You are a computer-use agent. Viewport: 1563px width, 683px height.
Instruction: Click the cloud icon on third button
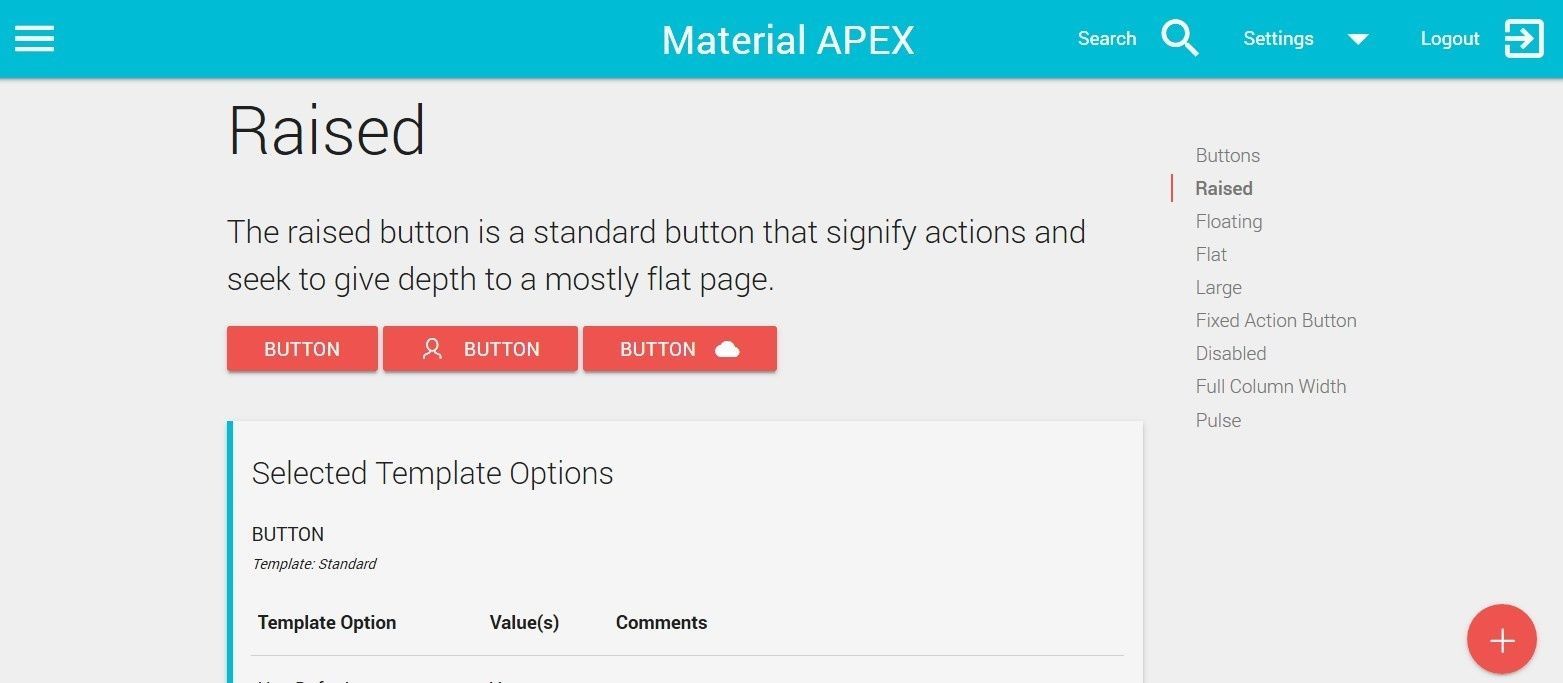728,349
